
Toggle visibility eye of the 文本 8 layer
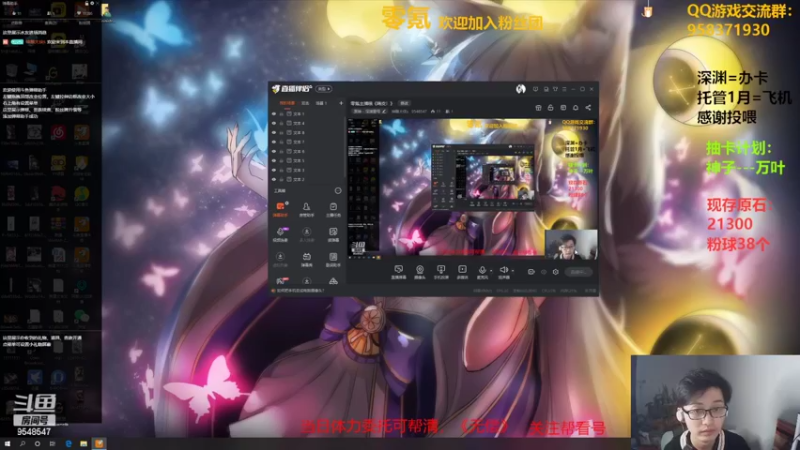click(x=274, y=132)
